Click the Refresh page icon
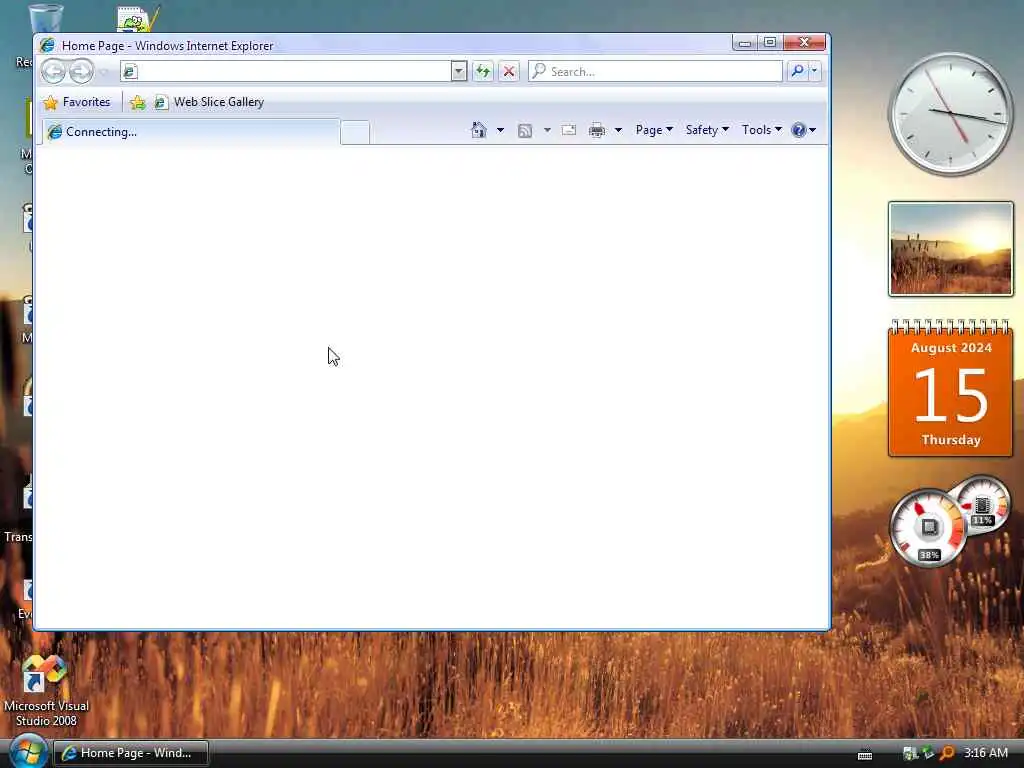This screenshot has width=1024, height=768. [483, 71]
